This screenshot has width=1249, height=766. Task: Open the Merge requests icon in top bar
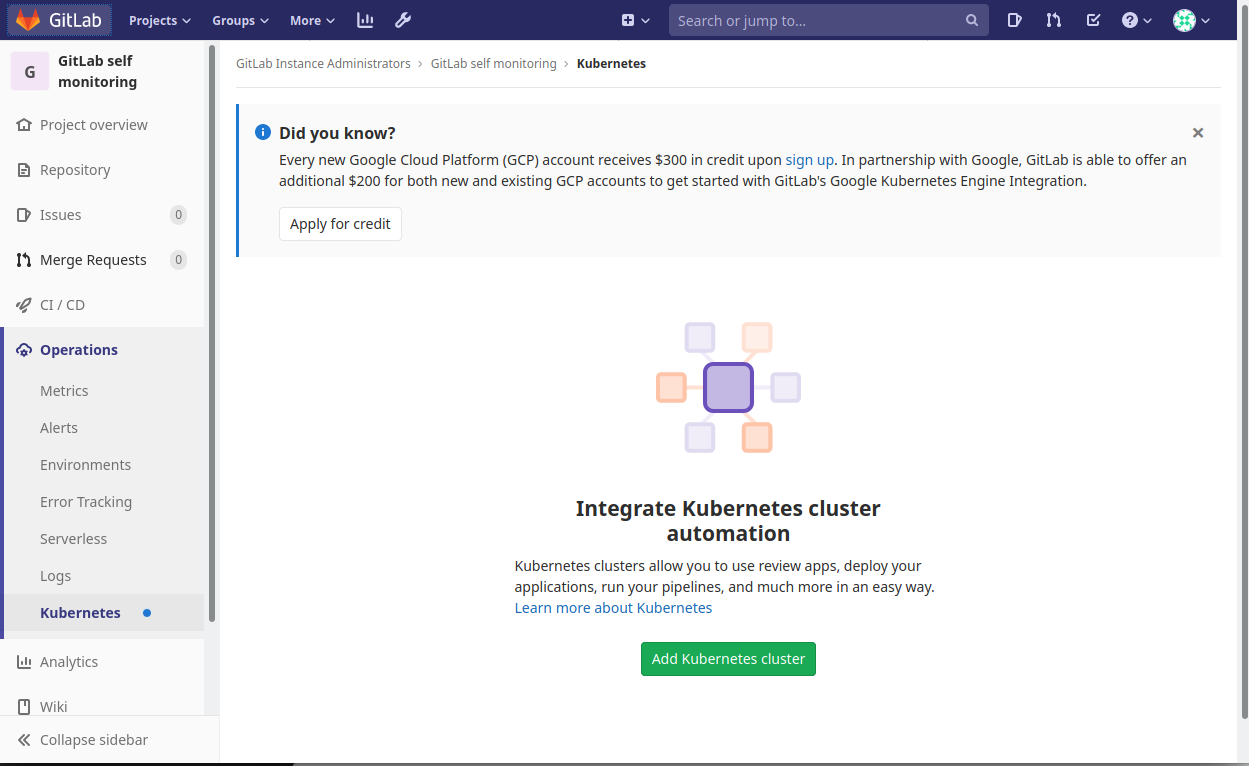(x=1054, y=20)
